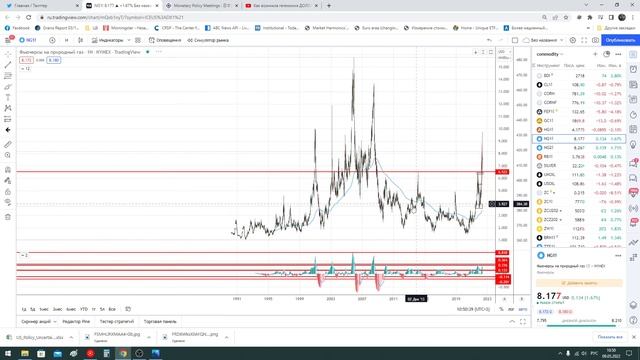
Task: Select the crosshair cursor tool
Action: (x=8, y=54)
